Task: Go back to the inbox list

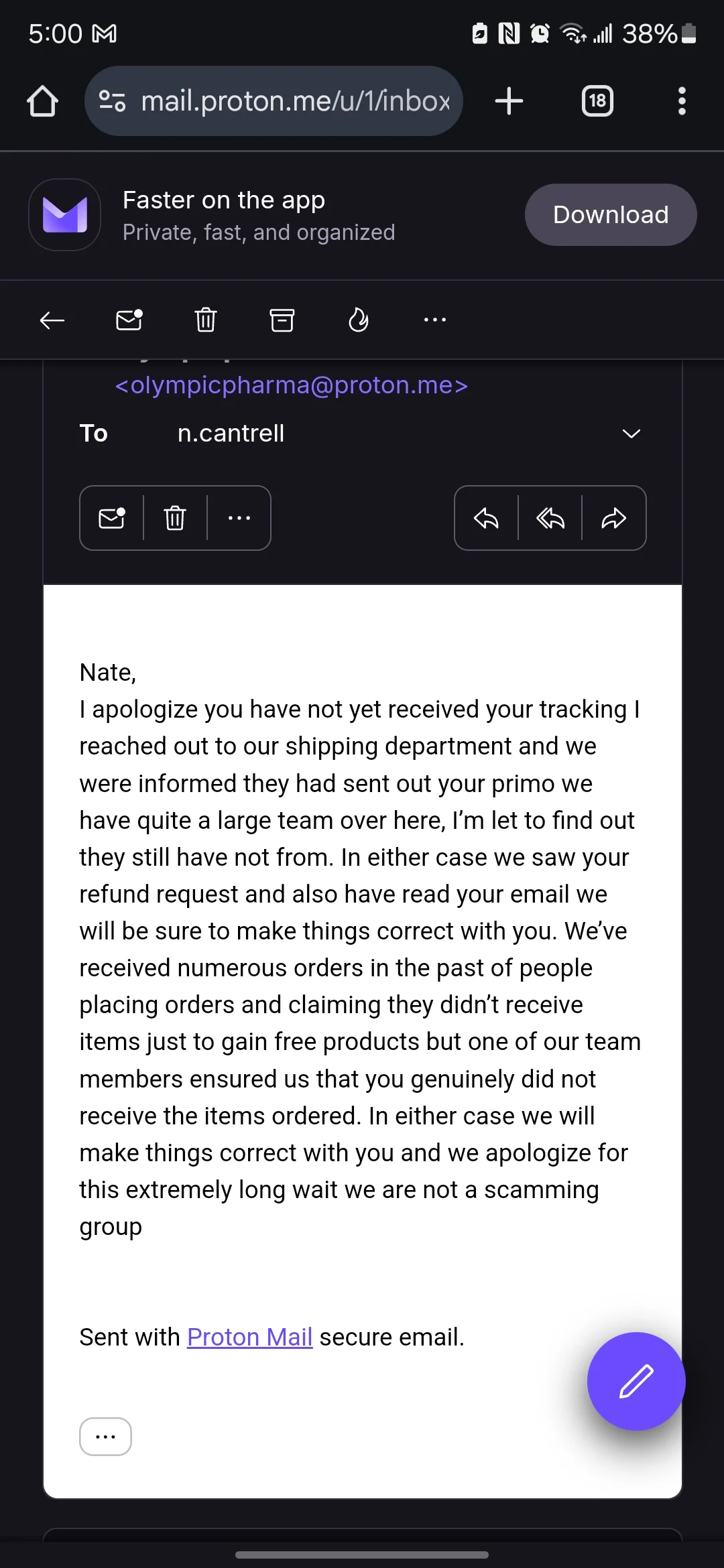Action: (52, 320)
